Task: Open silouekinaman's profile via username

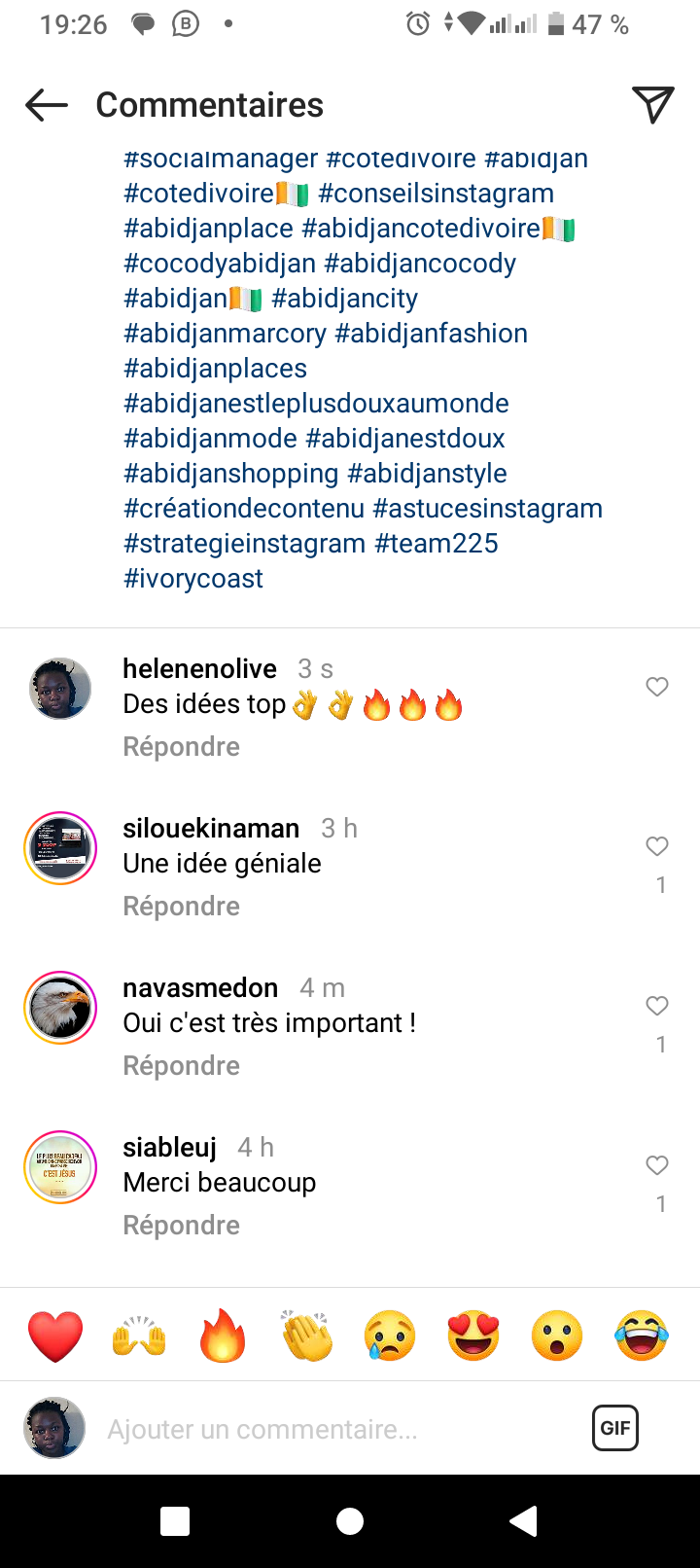Action: 211,829
